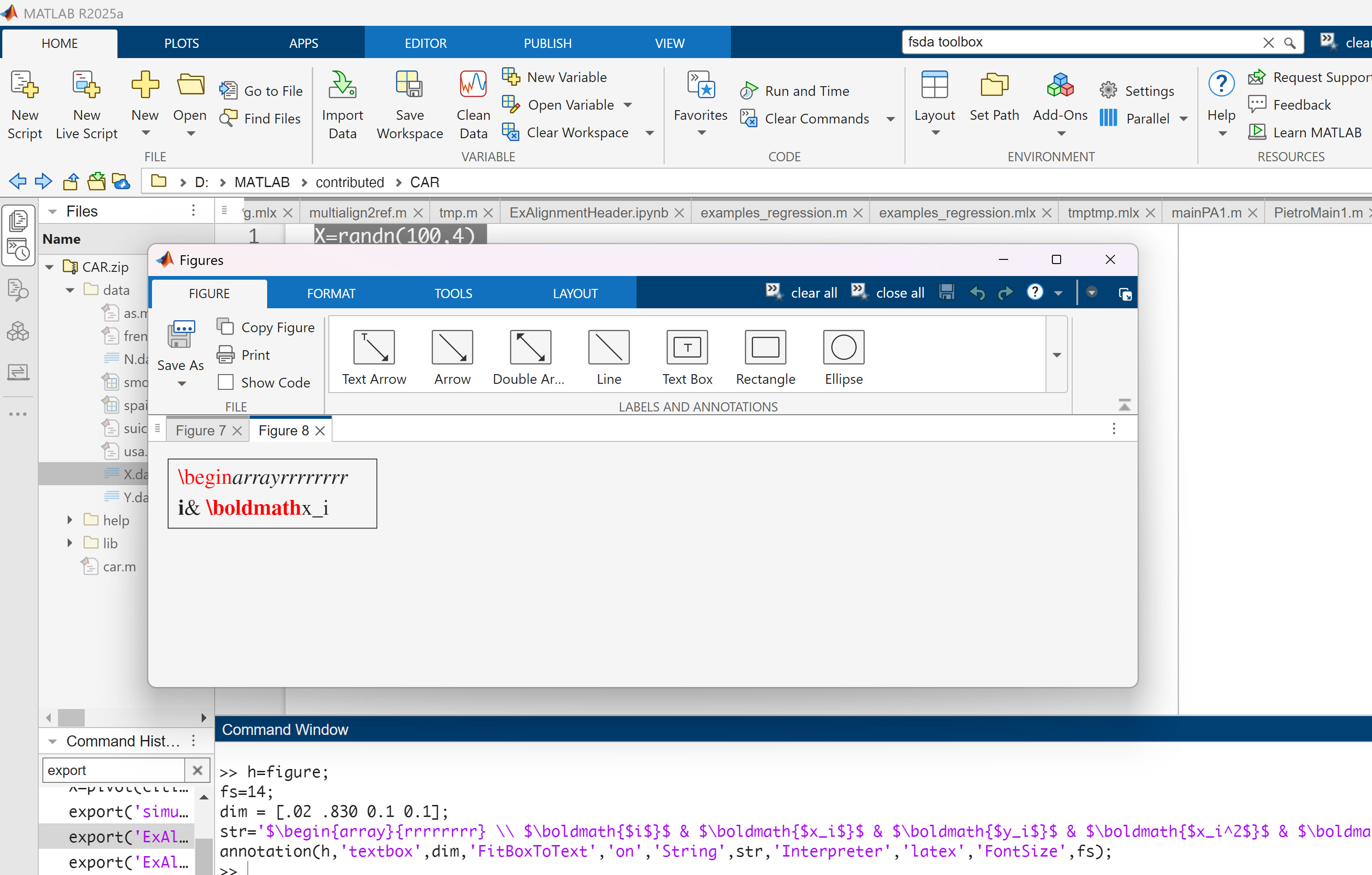This screenshot has width=1372, height=875.
Task: Select the Double Arrow annotation tool
Action: pos(530,347)
